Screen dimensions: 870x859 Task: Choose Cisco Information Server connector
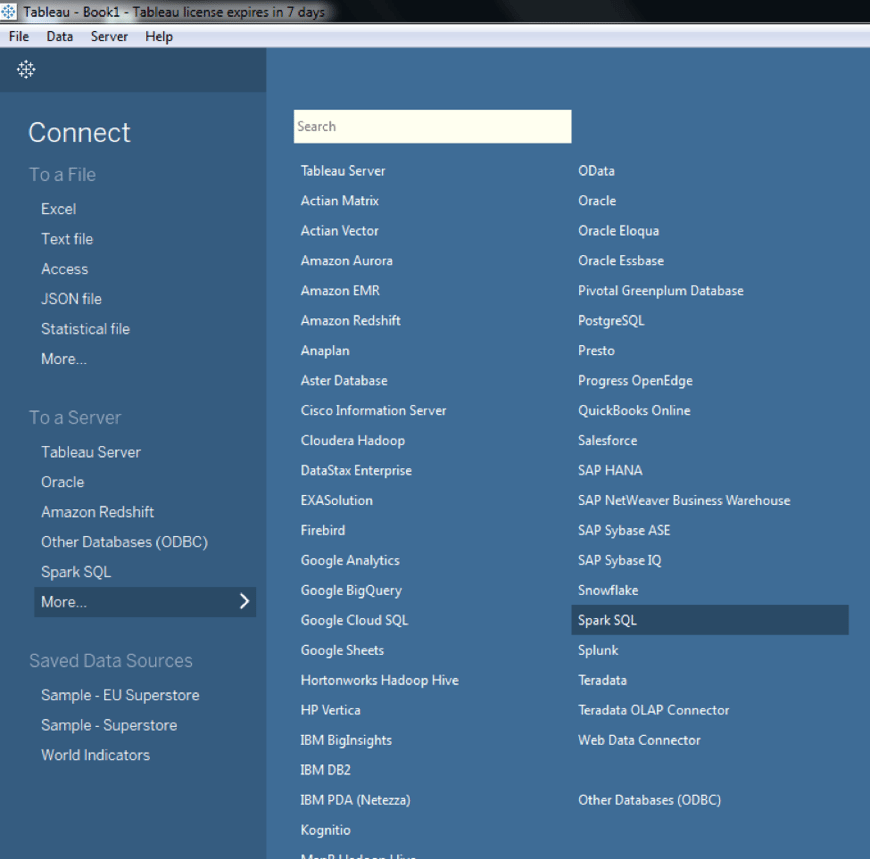pos(373,411)
